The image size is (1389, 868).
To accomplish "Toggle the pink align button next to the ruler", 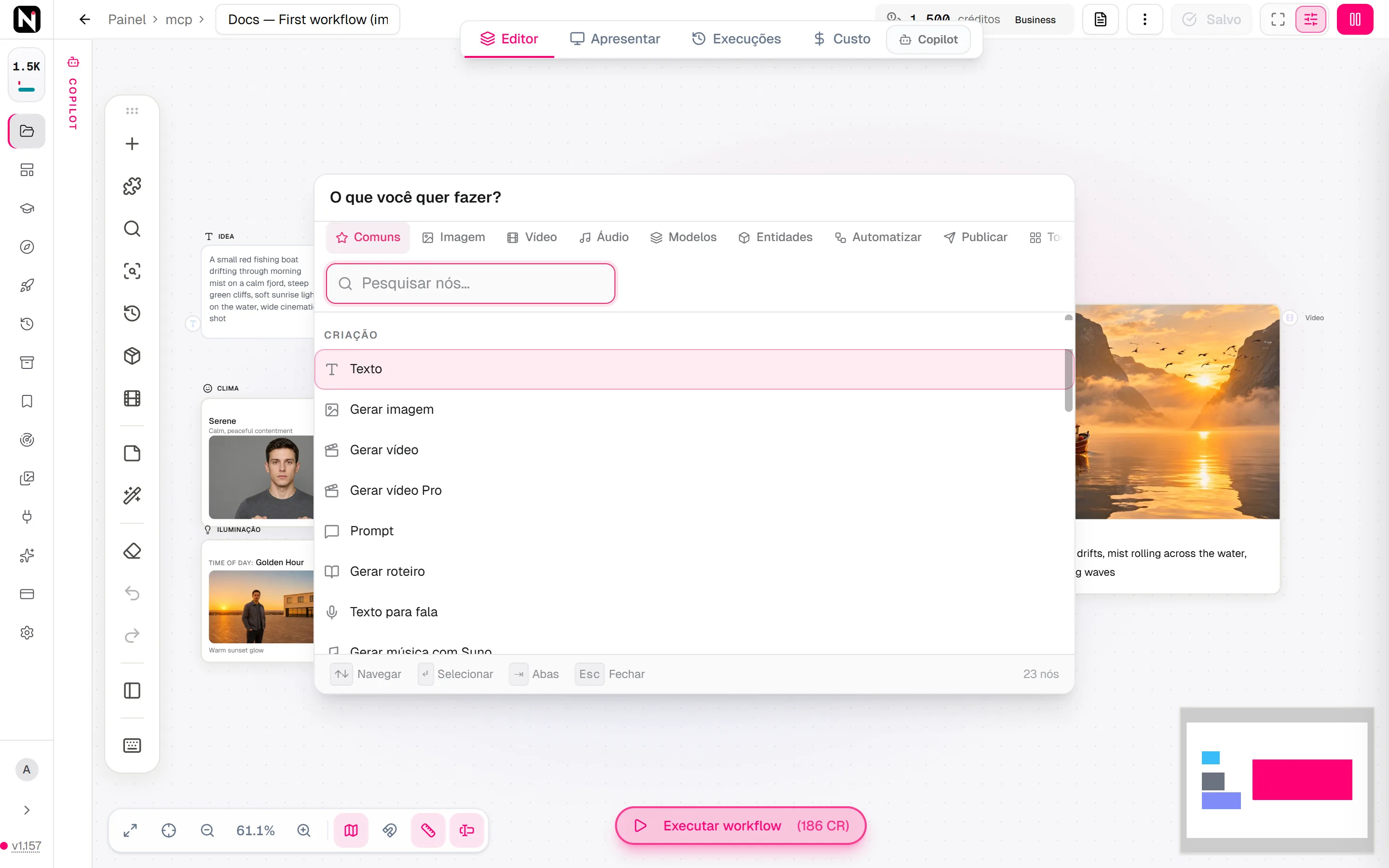I will 467,831.
